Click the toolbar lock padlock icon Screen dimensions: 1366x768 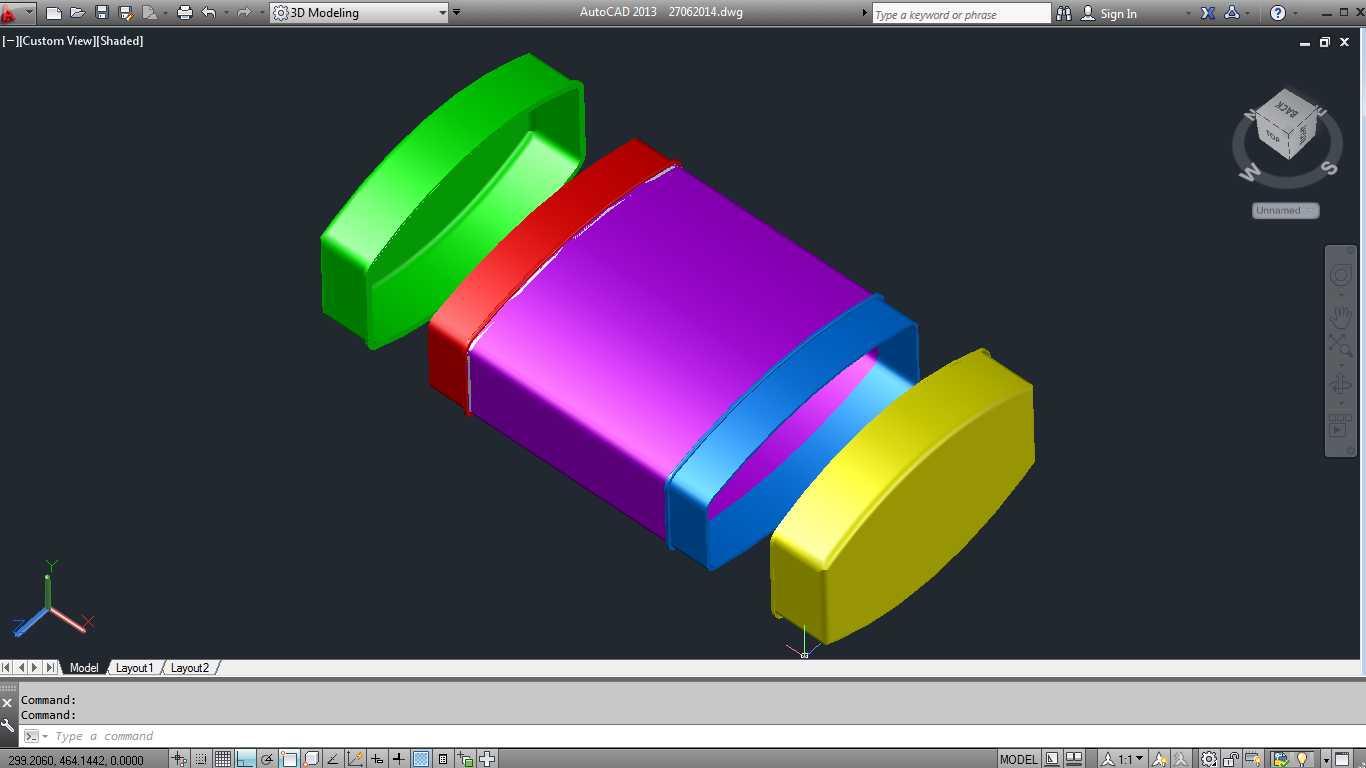(x=1231, y=758)
